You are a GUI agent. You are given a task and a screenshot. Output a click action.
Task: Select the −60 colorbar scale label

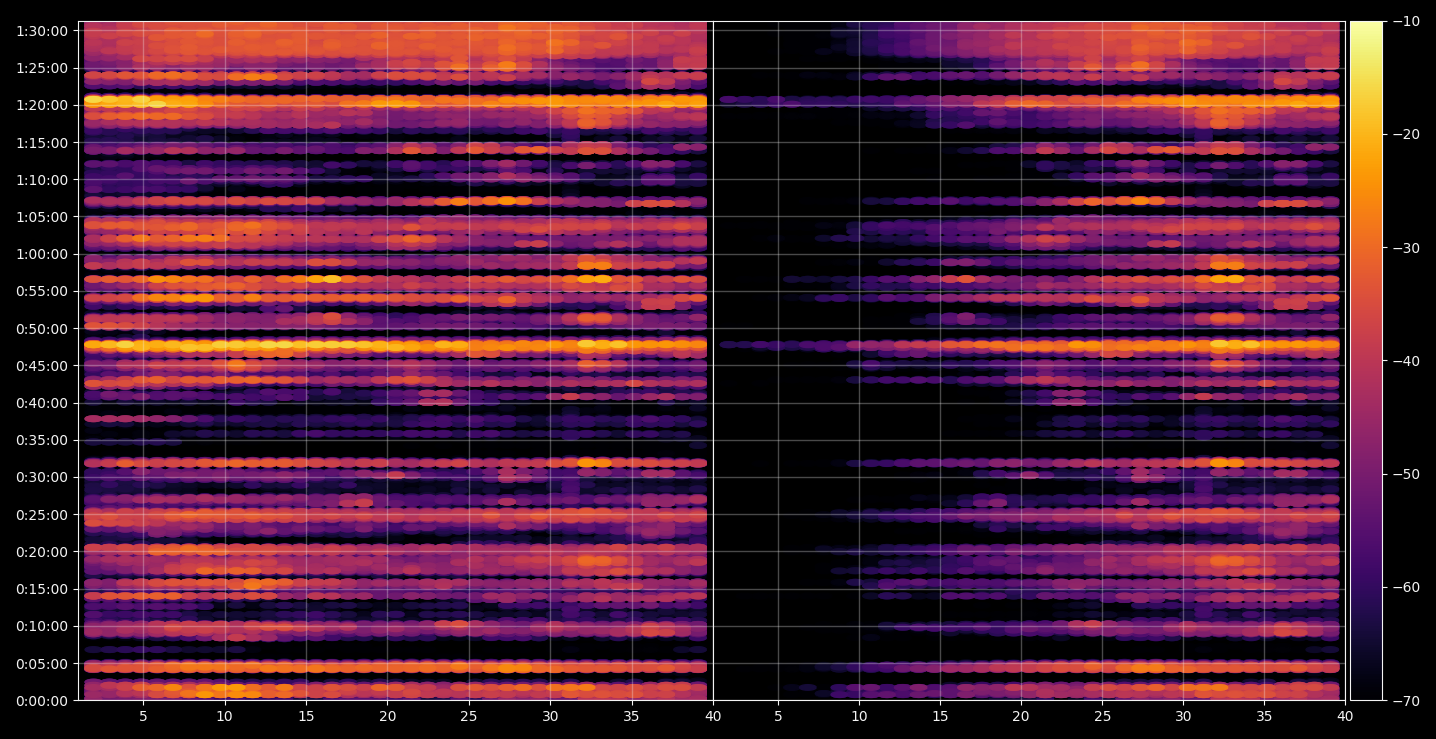click(1406, 587)
